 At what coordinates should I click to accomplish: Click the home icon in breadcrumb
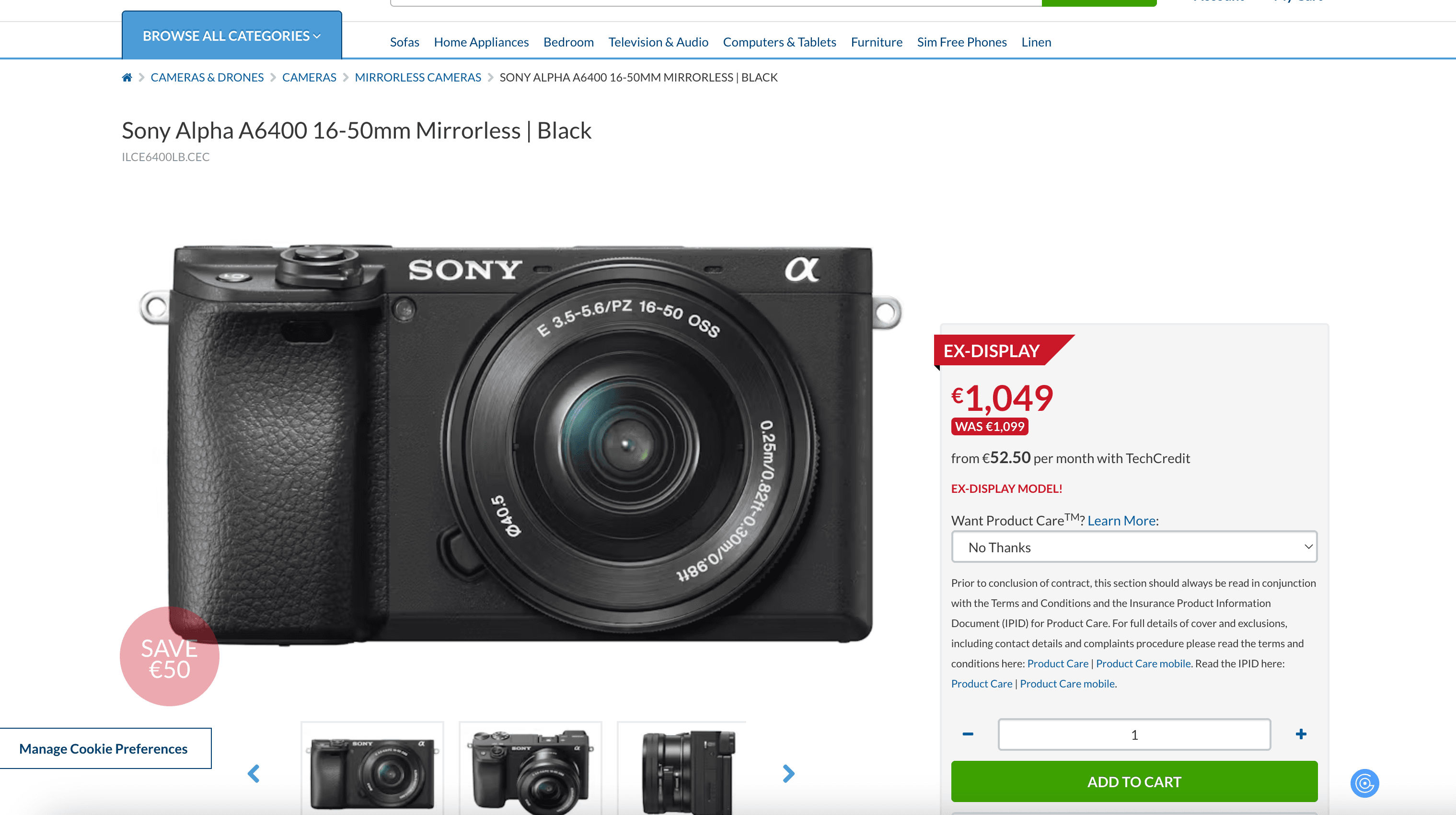[127, 78]
